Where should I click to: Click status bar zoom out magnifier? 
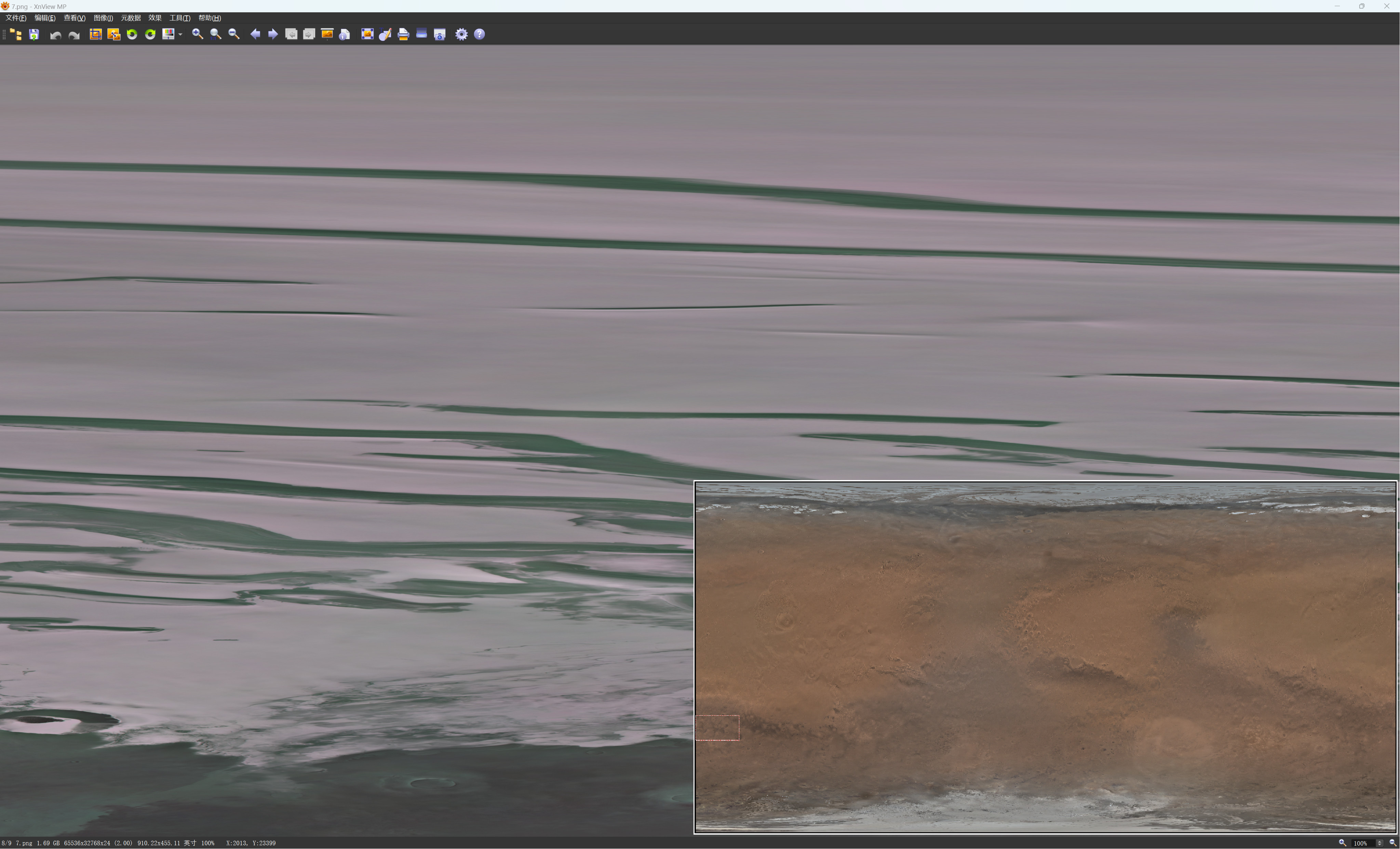tap(1392, 843)
